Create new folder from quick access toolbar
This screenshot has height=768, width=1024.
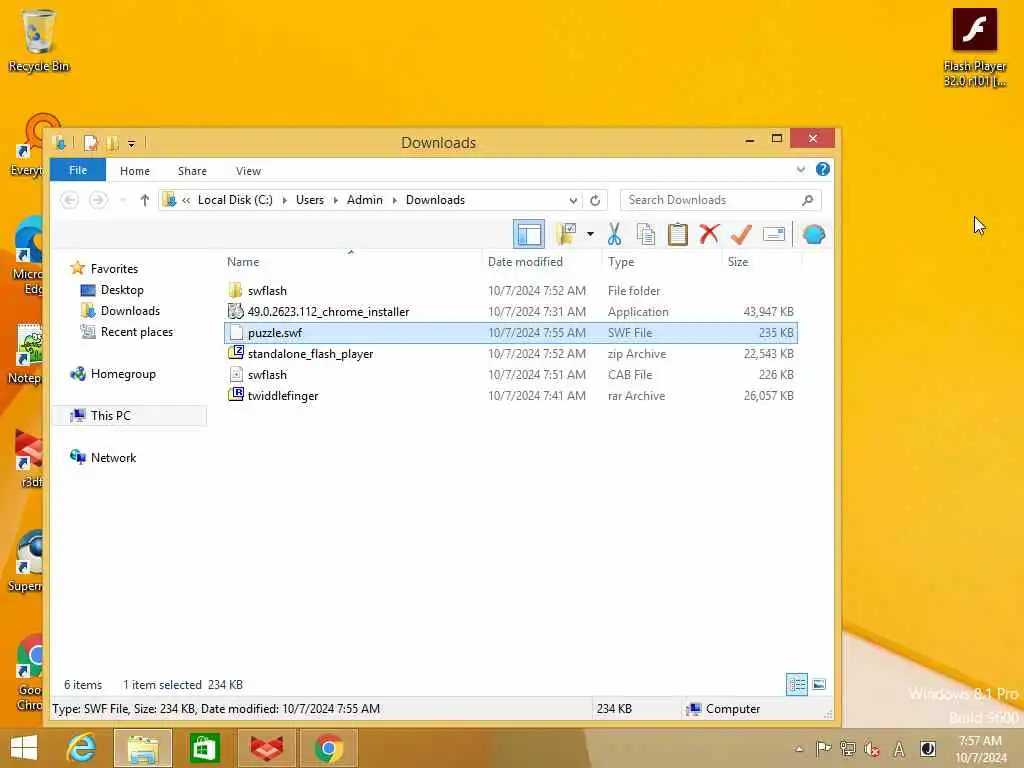(112, 142)
